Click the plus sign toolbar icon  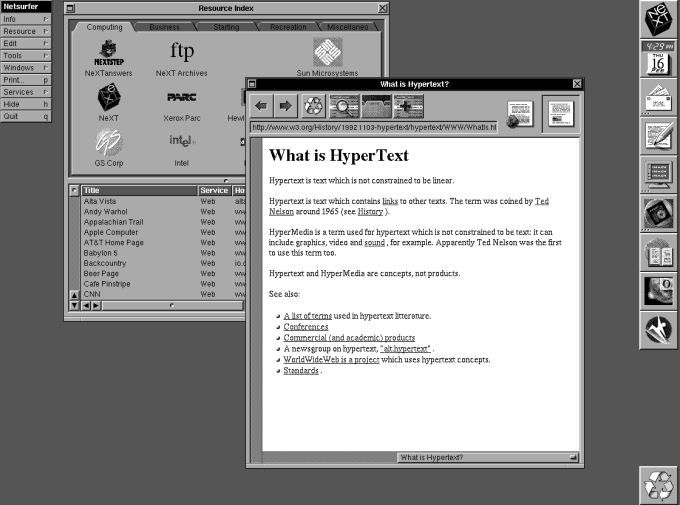tap(408, 106)
